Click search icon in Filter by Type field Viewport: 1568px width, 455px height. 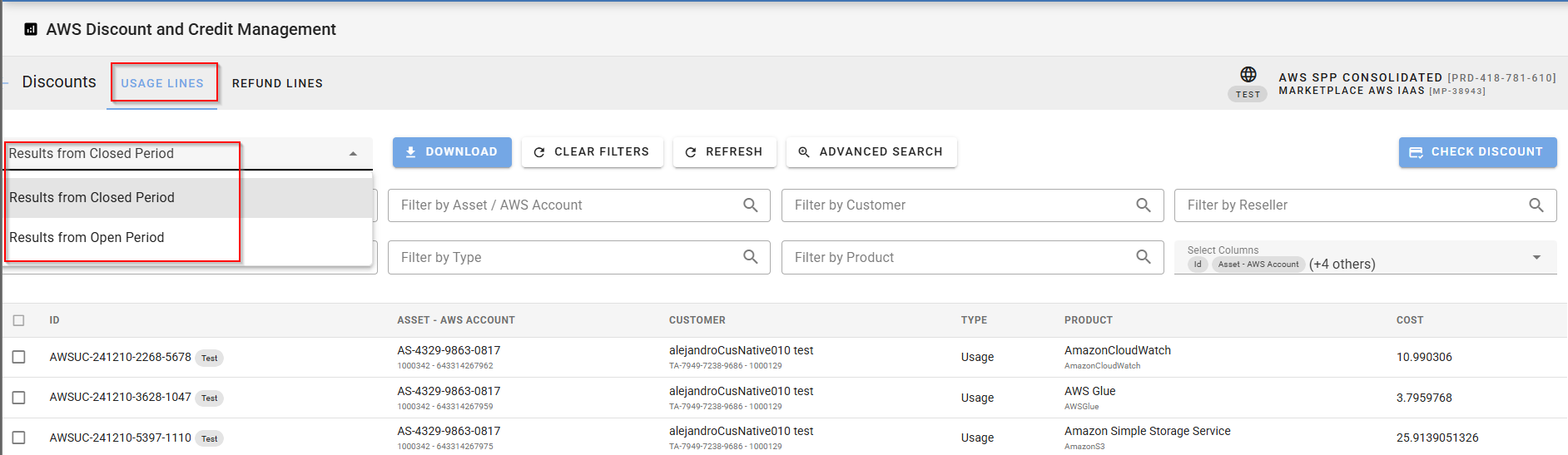(750, 257)
